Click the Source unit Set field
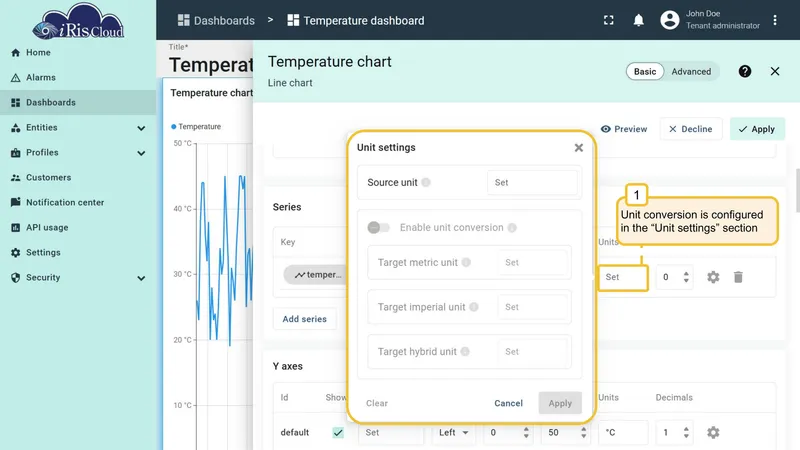Image resolution: width=800 pixels, height=450 pixels. (x=532, y=182)
